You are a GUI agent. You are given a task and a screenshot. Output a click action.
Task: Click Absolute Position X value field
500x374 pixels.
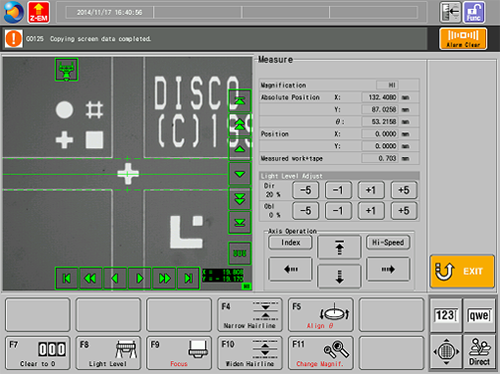pos(380,97)
